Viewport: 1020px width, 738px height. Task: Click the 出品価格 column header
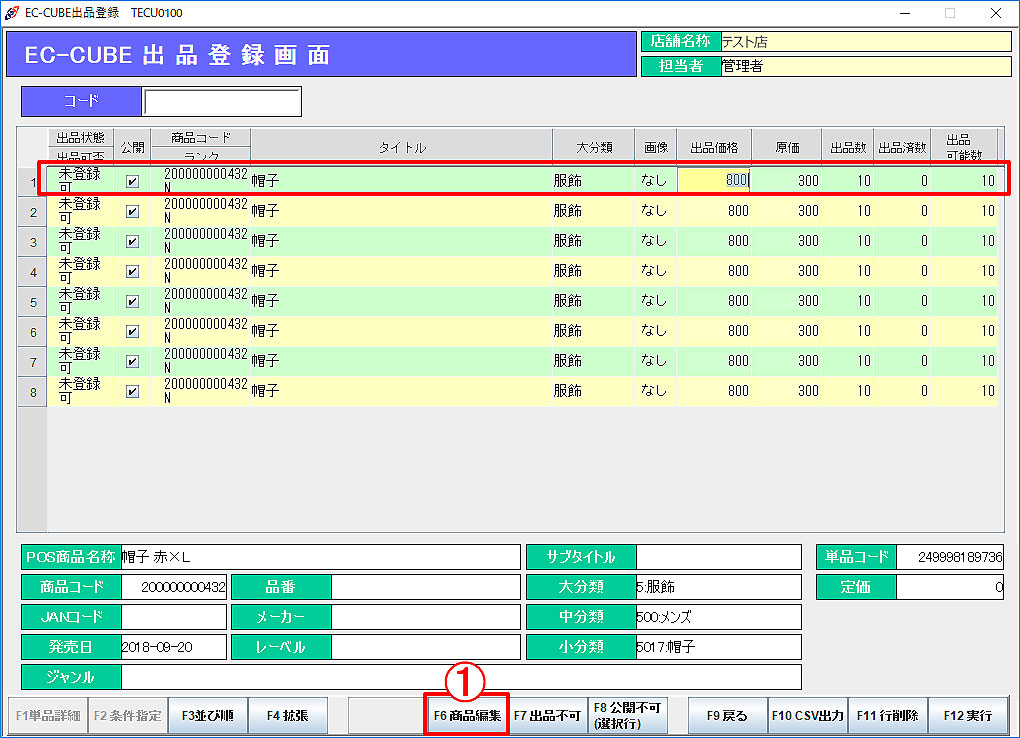[714, 148]
